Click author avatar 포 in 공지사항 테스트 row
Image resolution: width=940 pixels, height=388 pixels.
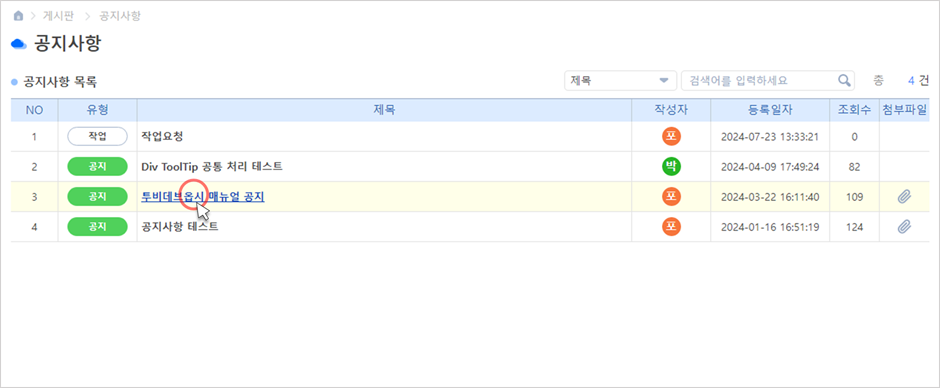coord(671,227)
